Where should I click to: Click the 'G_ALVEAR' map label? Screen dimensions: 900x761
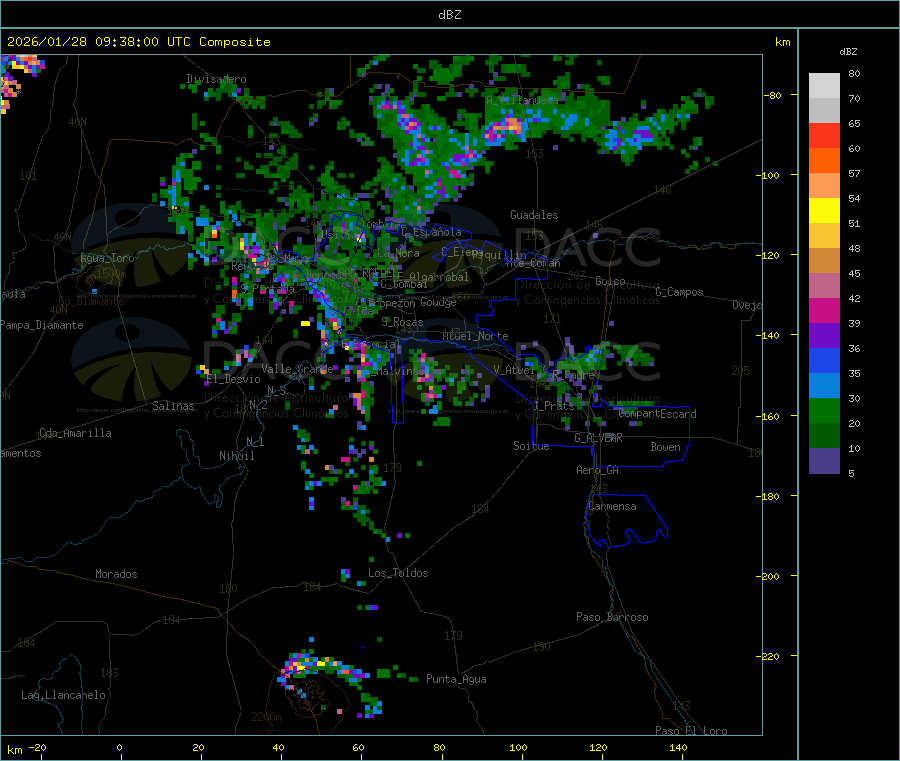(598, 438)
